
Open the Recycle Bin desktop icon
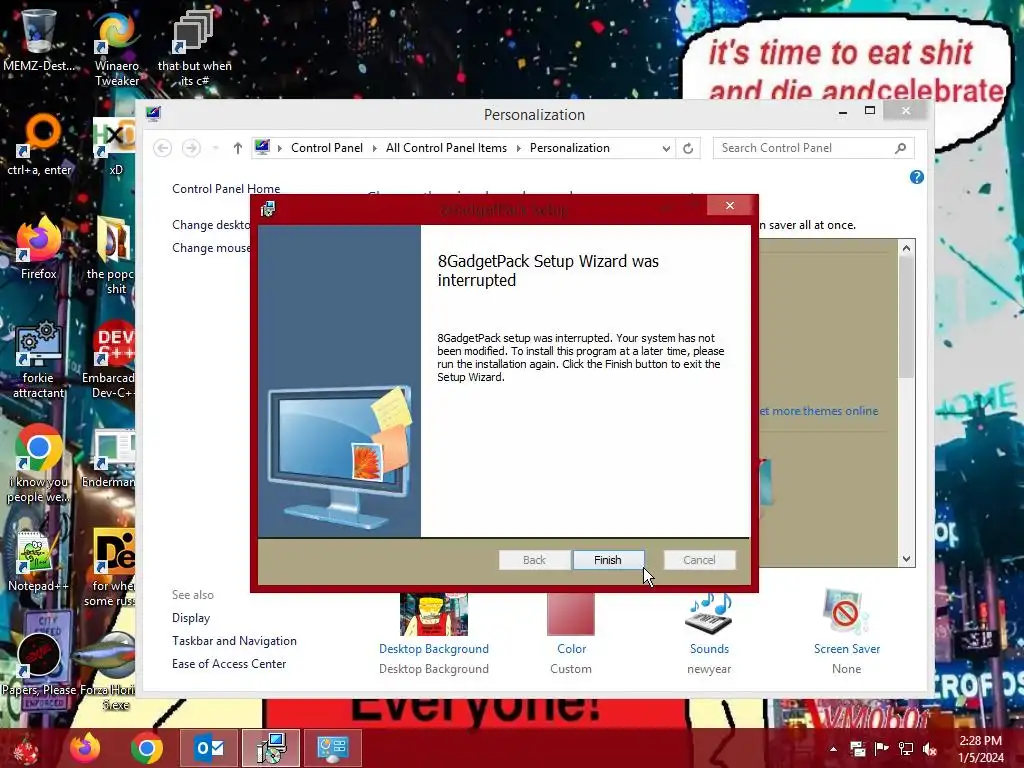coord(38,39)
